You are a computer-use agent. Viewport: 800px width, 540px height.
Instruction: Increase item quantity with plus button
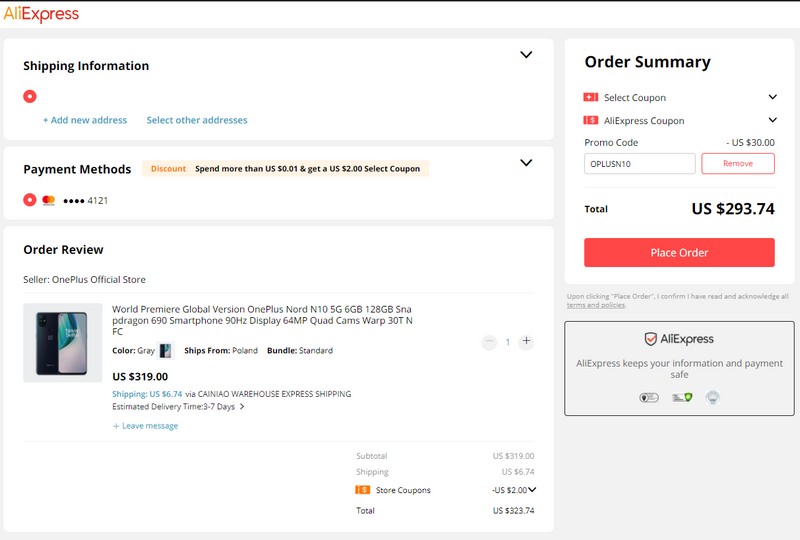click(526, 341)
